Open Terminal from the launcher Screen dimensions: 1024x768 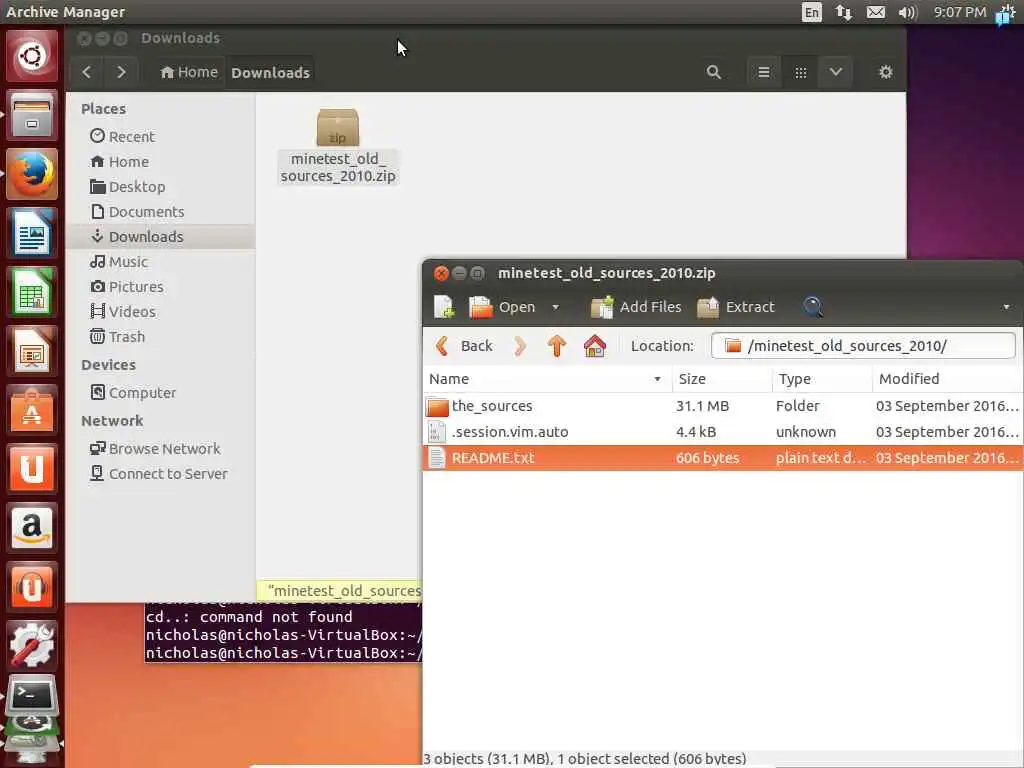[31, 697]
